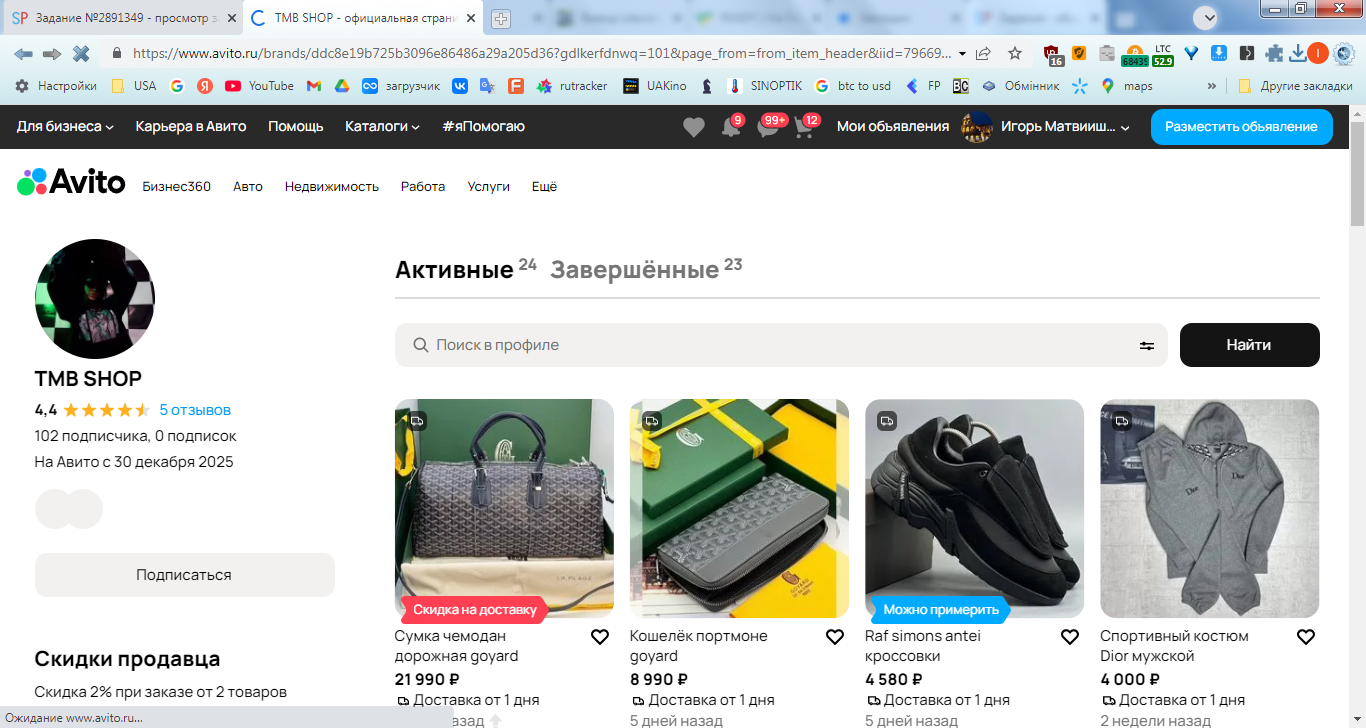The height and width of the screenshot is (728, 1366).
Task: Open search filter settings icon in profile search
Action: point(1147,345)
